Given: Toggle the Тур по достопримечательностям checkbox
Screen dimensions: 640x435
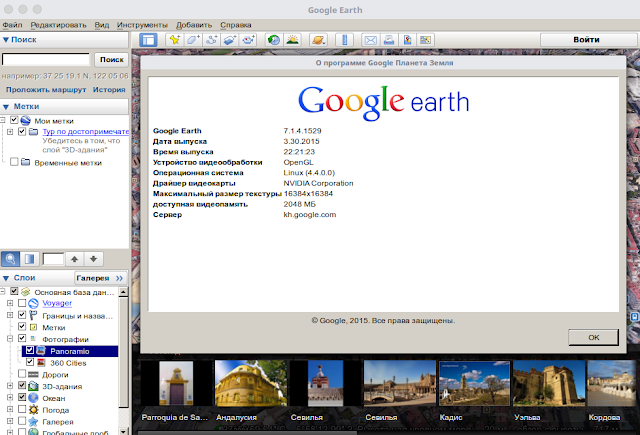Looking at the screenshot, I should [22, 131].
